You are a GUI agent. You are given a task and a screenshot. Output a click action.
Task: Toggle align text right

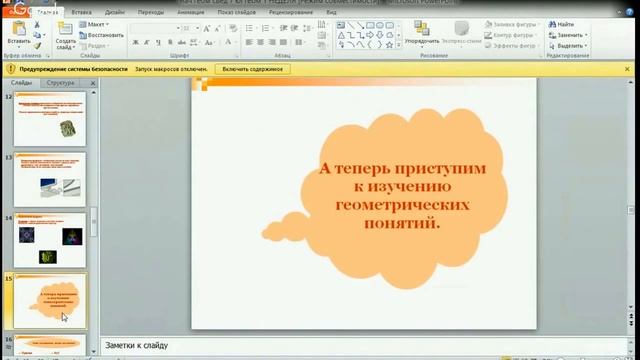[272, 42]
